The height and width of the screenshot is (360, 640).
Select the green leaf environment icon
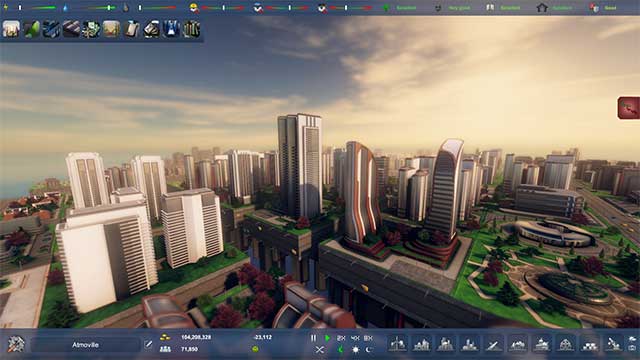point(31,29)
